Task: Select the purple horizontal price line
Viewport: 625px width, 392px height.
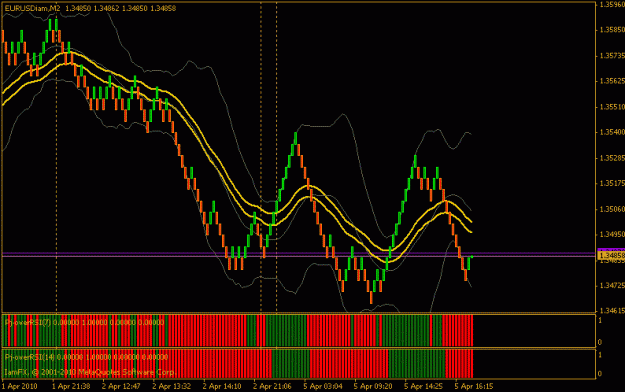Action: [299, 253]
